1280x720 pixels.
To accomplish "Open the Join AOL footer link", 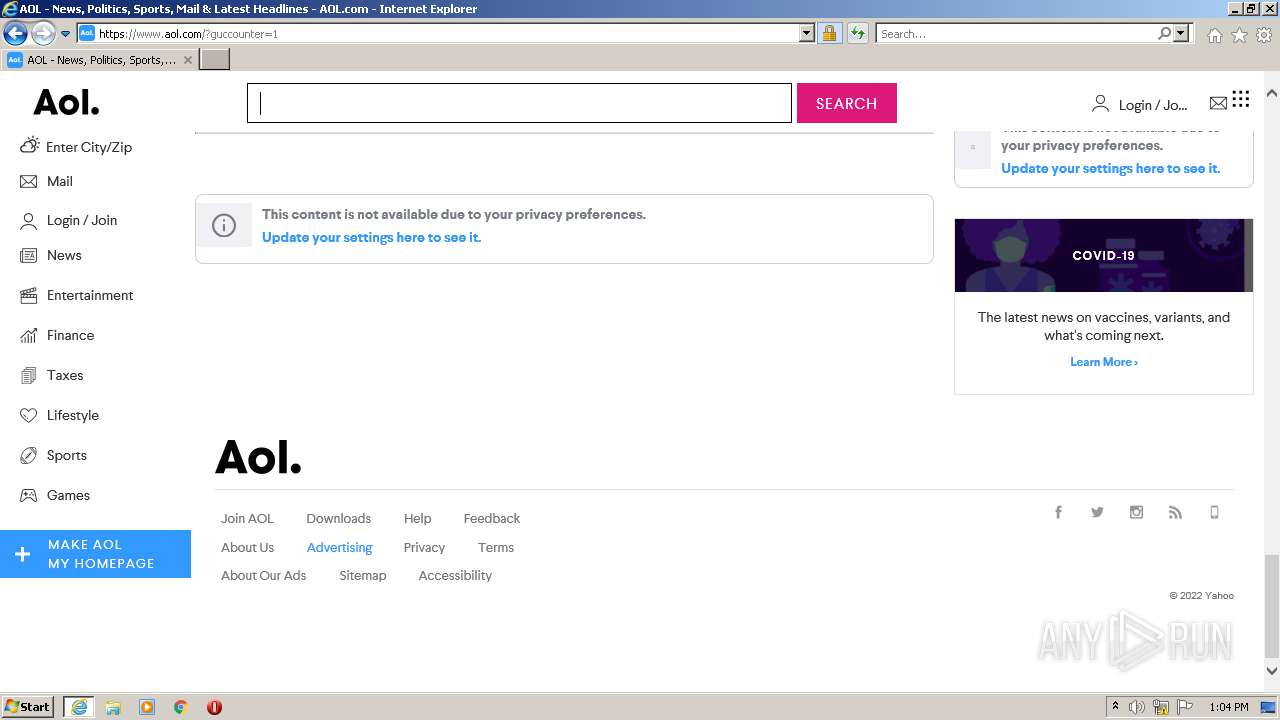I will tap(247, 519).
